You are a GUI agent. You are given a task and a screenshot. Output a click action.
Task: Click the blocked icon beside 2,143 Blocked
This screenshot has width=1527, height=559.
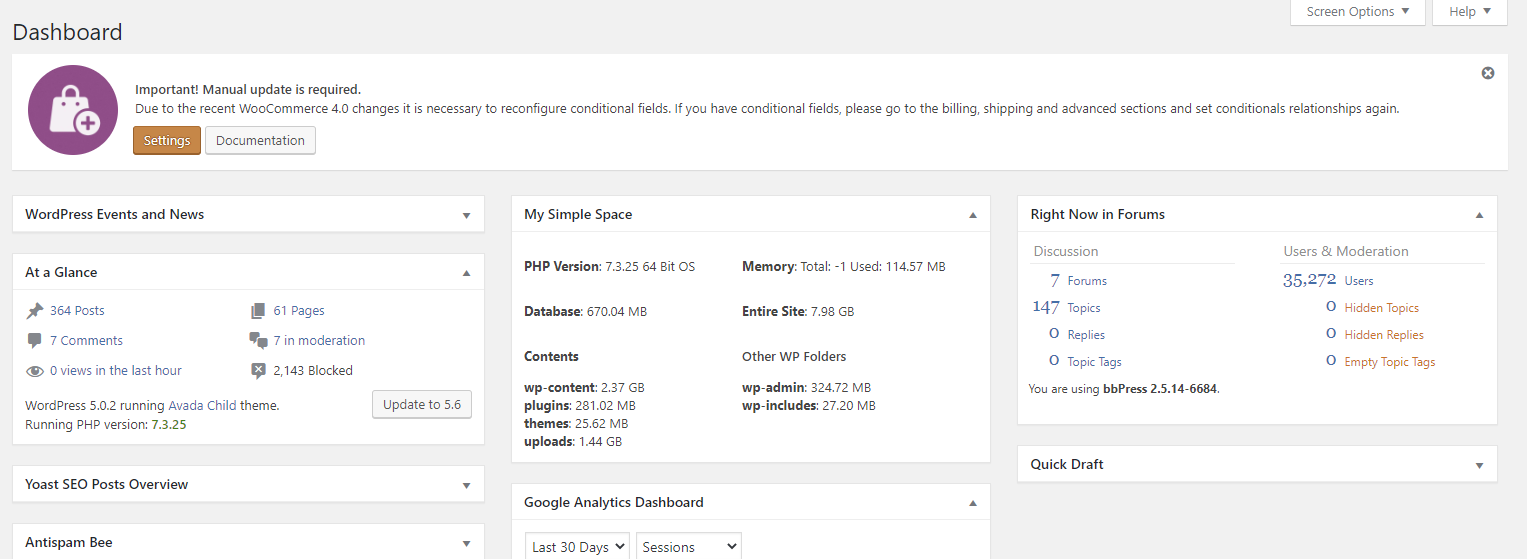(x=258, y=371)
